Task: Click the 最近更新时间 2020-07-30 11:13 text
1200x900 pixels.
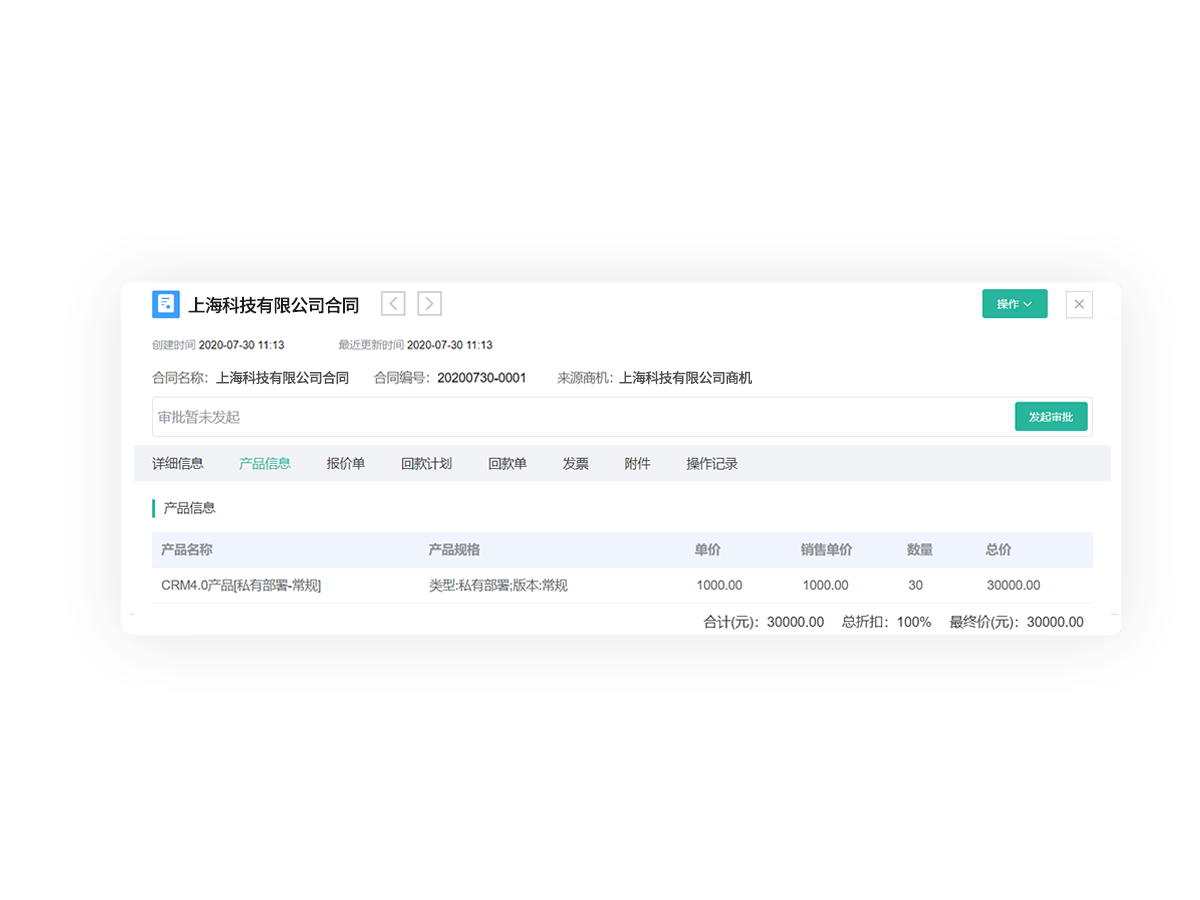Action: [x=415, y=345]
